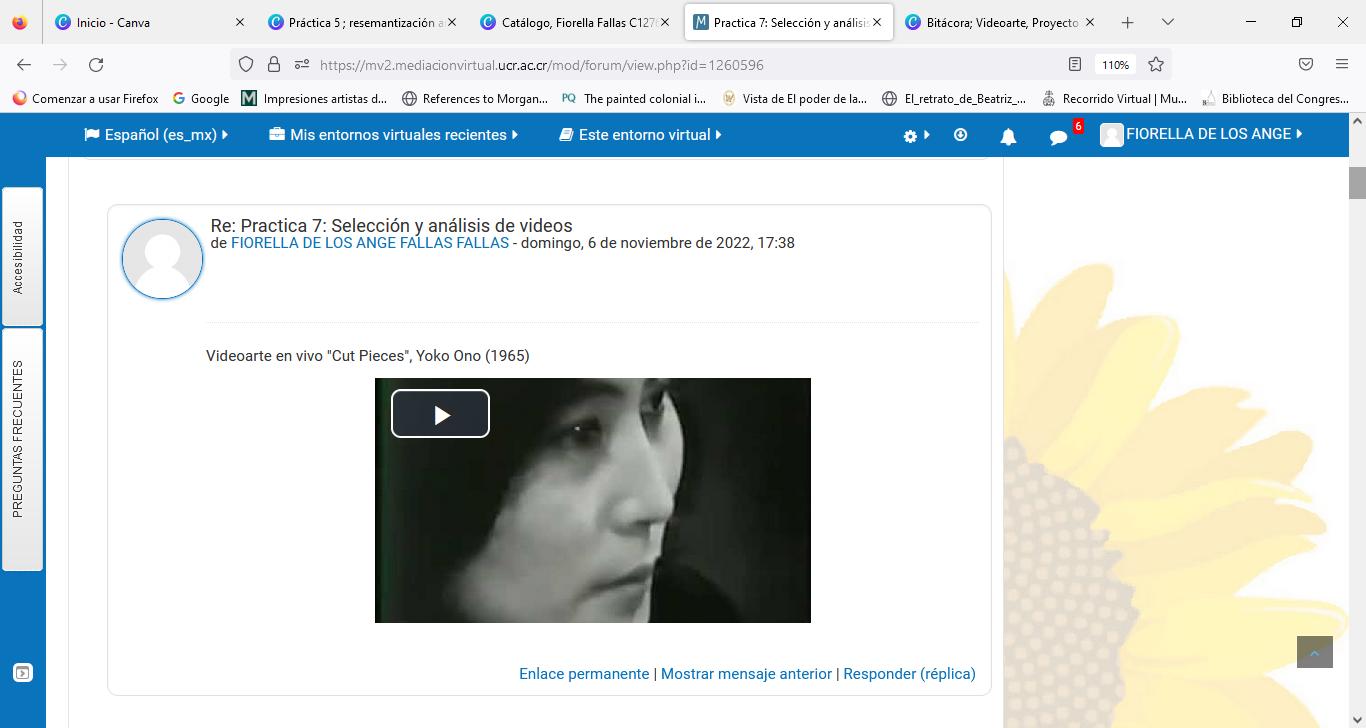This screenshot has height=728, width=1366.
Task: Open the Pocket save icon
Action: (x=1306, y=64)
